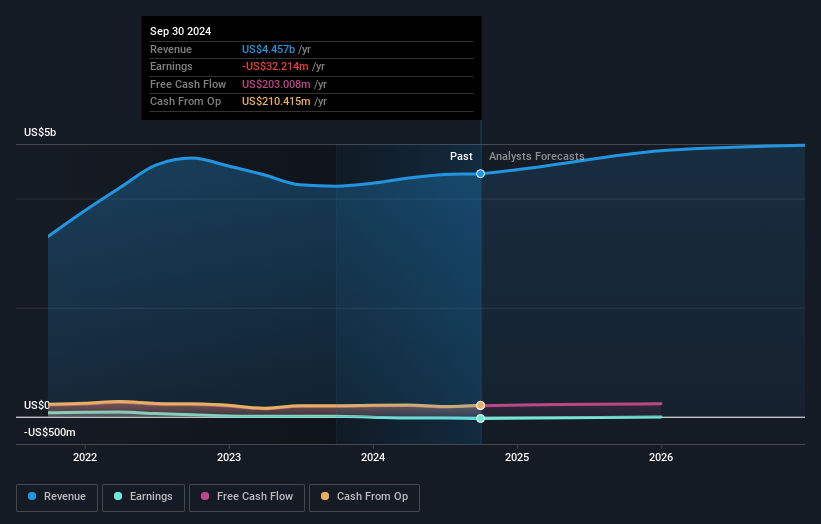Click the orange Cash From Op legend dot

[x=325, y=496]
